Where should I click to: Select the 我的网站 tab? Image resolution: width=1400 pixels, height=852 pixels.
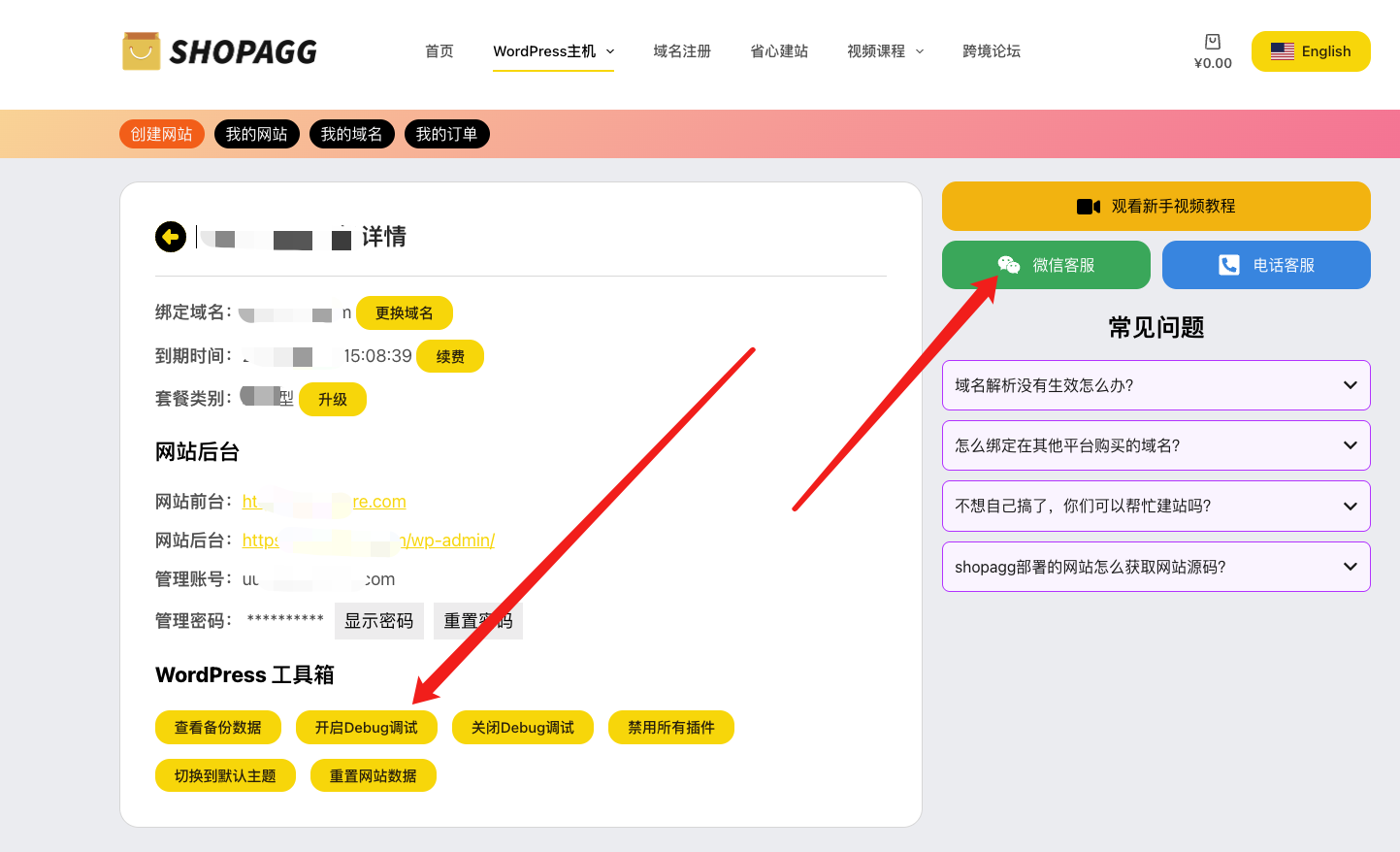257,134
